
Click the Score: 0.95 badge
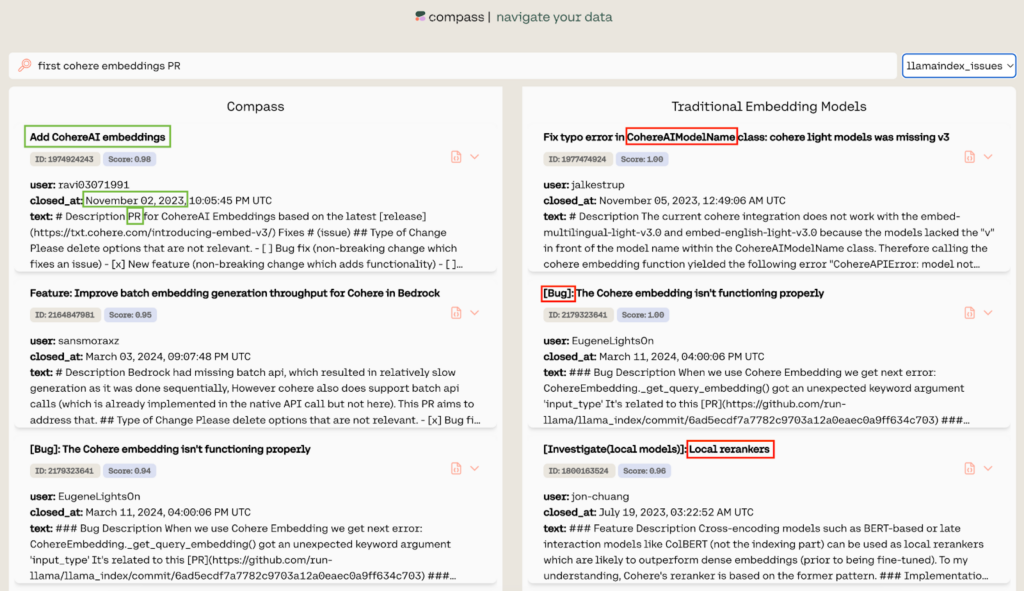point(130,315)
